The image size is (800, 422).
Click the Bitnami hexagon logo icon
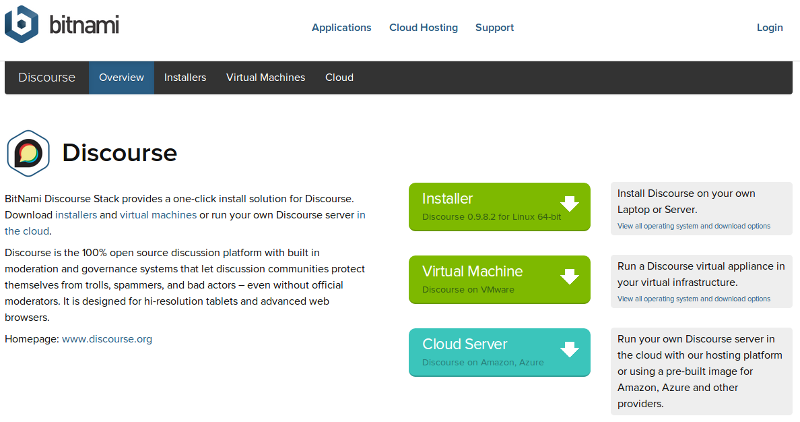coord(21,24)
